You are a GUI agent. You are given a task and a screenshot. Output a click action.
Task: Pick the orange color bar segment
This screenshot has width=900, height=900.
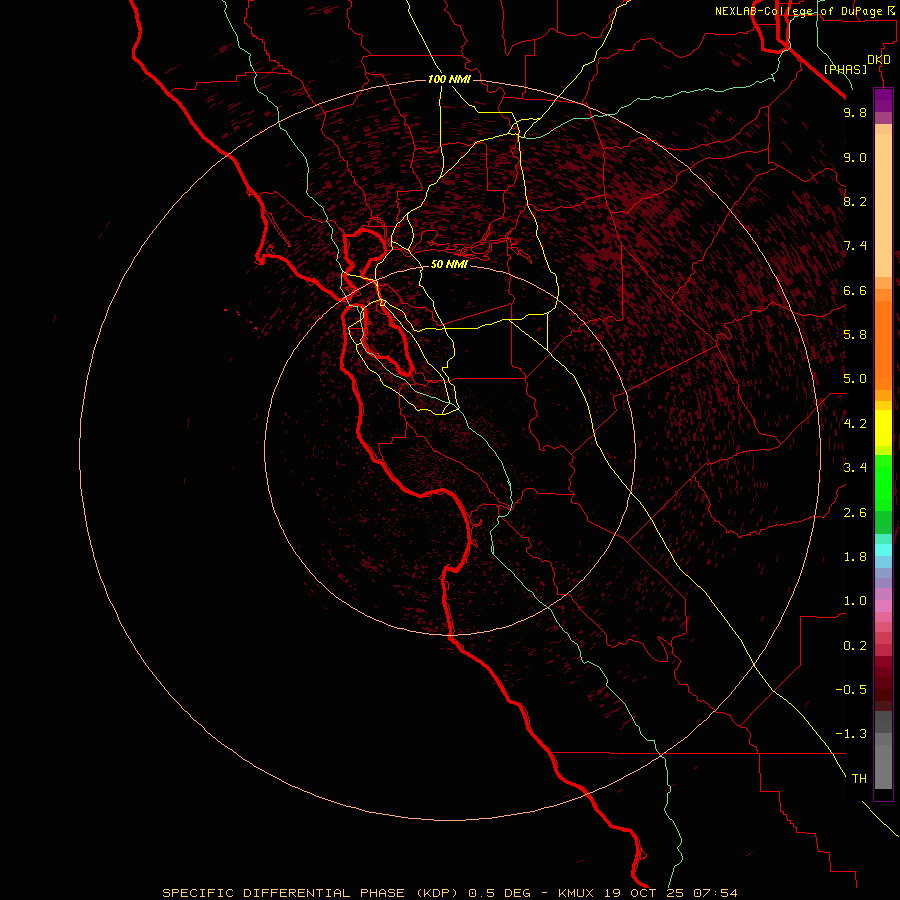pyautogui.click(x=883, y=345)
